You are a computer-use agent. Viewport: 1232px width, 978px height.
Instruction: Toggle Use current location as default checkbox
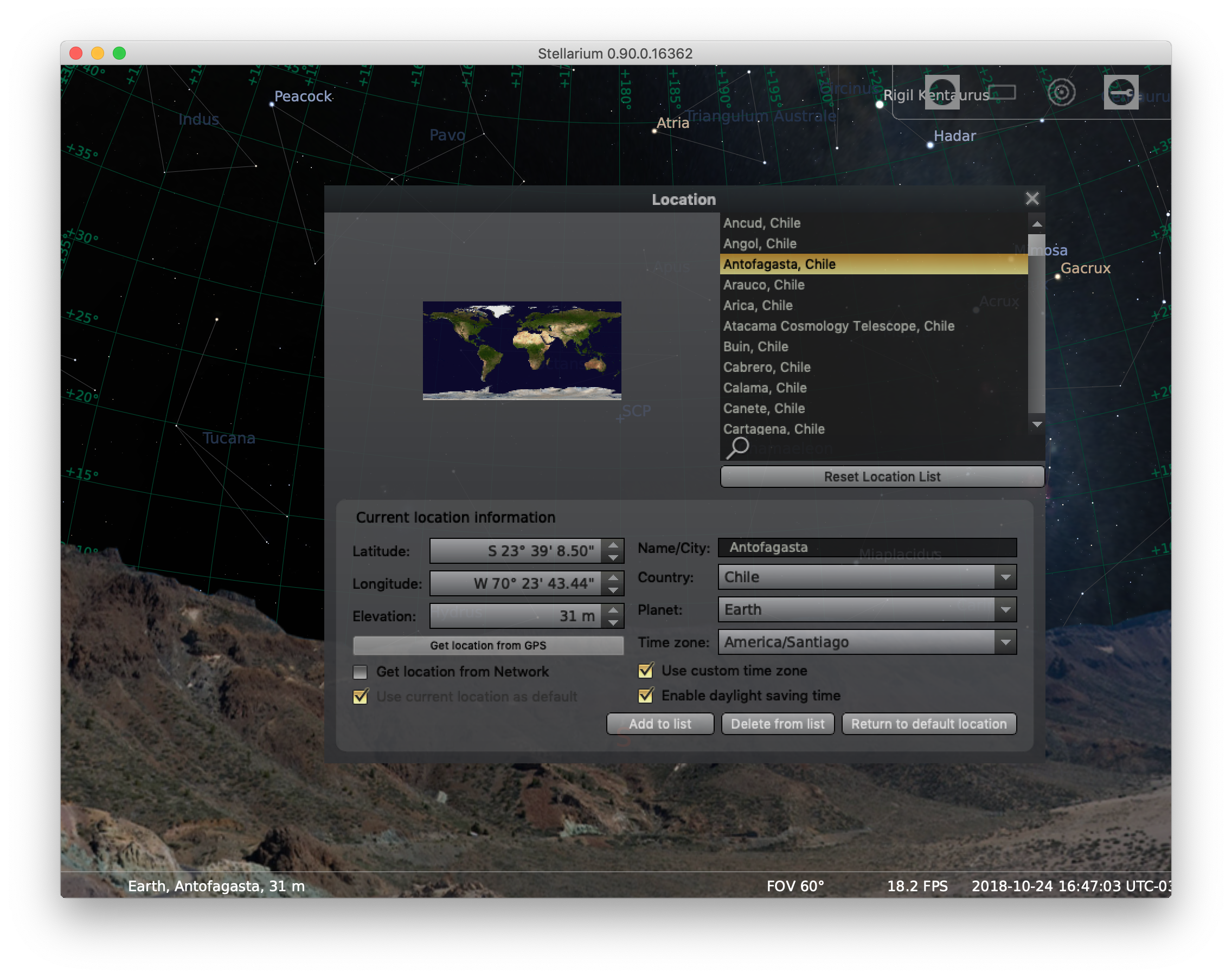tap(360, 697)
